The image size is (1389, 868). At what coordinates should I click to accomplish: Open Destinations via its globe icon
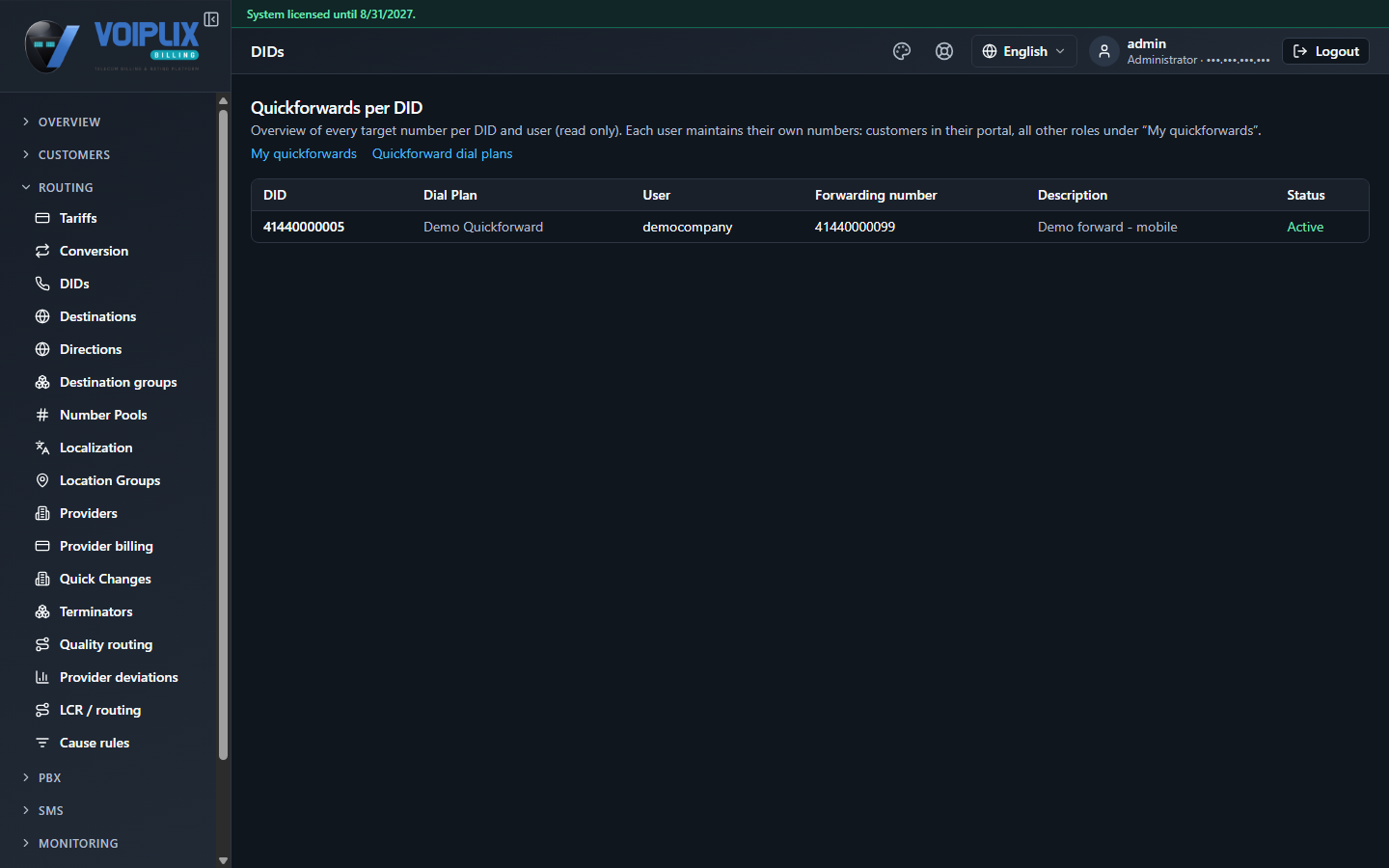(x=42, y=316)
